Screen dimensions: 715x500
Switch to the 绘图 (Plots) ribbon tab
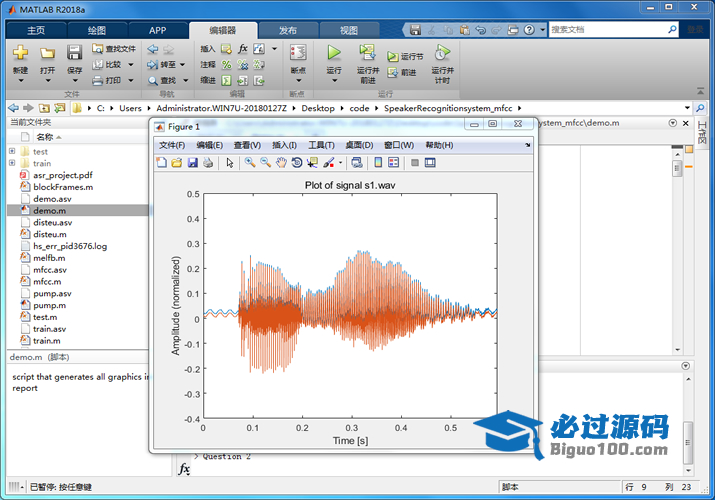[97, 30]
